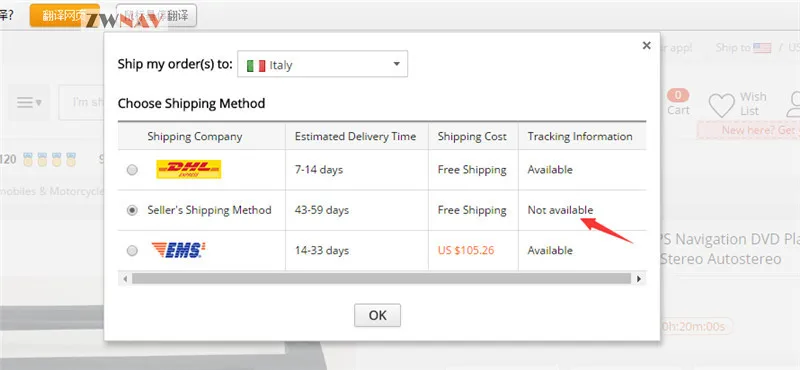
Task: Click the Tracking Information column header
Action: [580, 137]
